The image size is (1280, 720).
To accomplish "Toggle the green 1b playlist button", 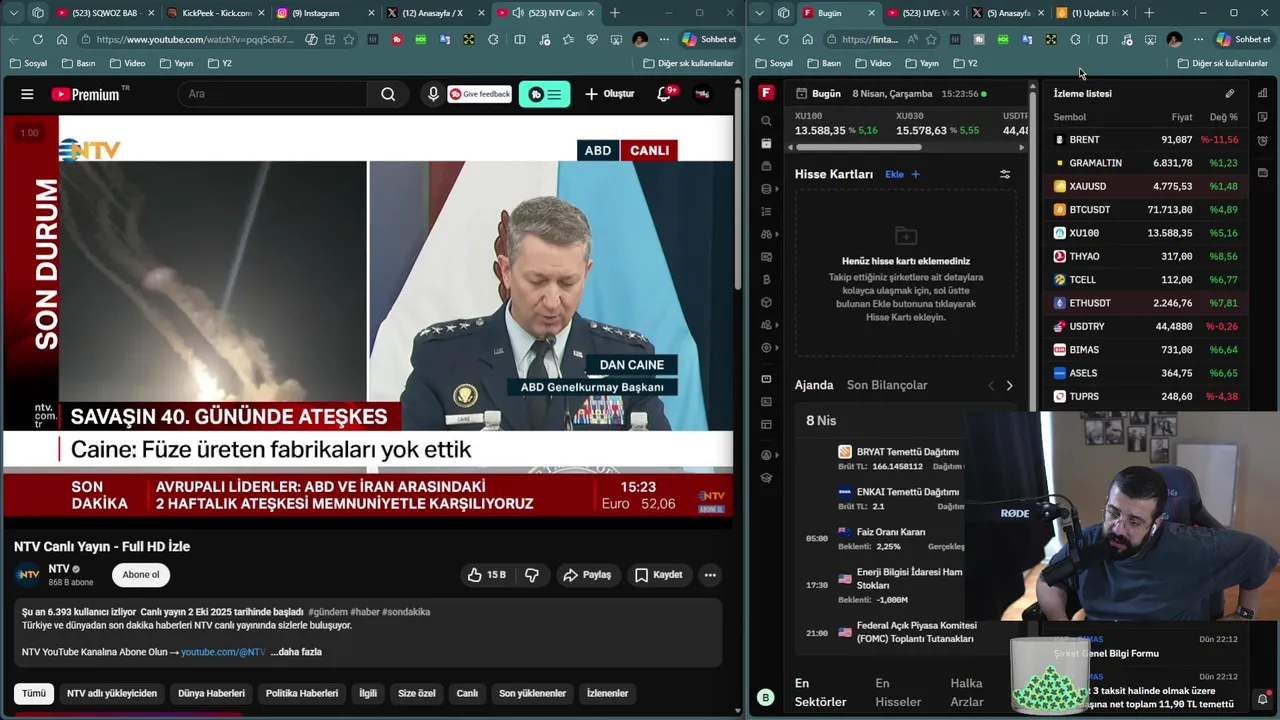I will click(544, 94).
